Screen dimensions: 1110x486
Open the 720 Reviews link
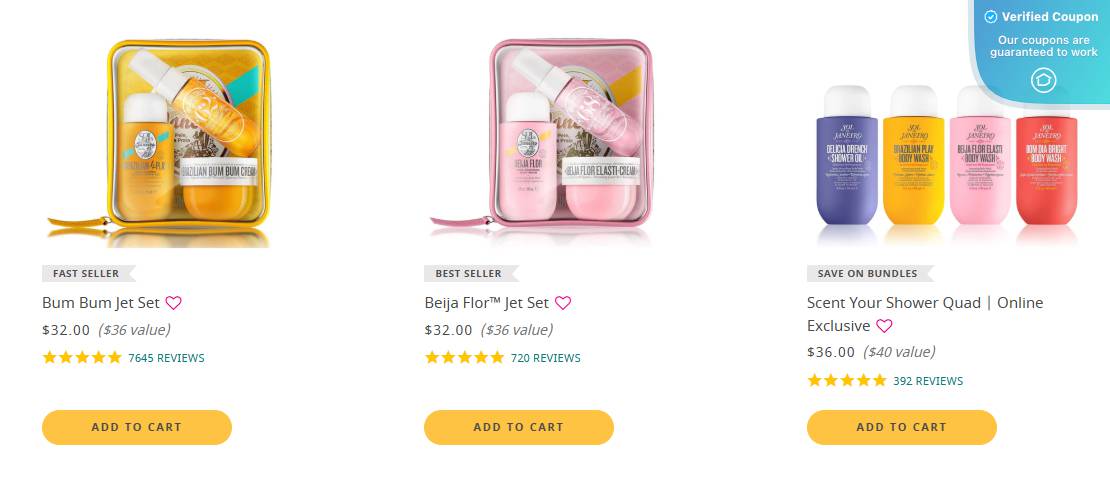coord(546,358)
